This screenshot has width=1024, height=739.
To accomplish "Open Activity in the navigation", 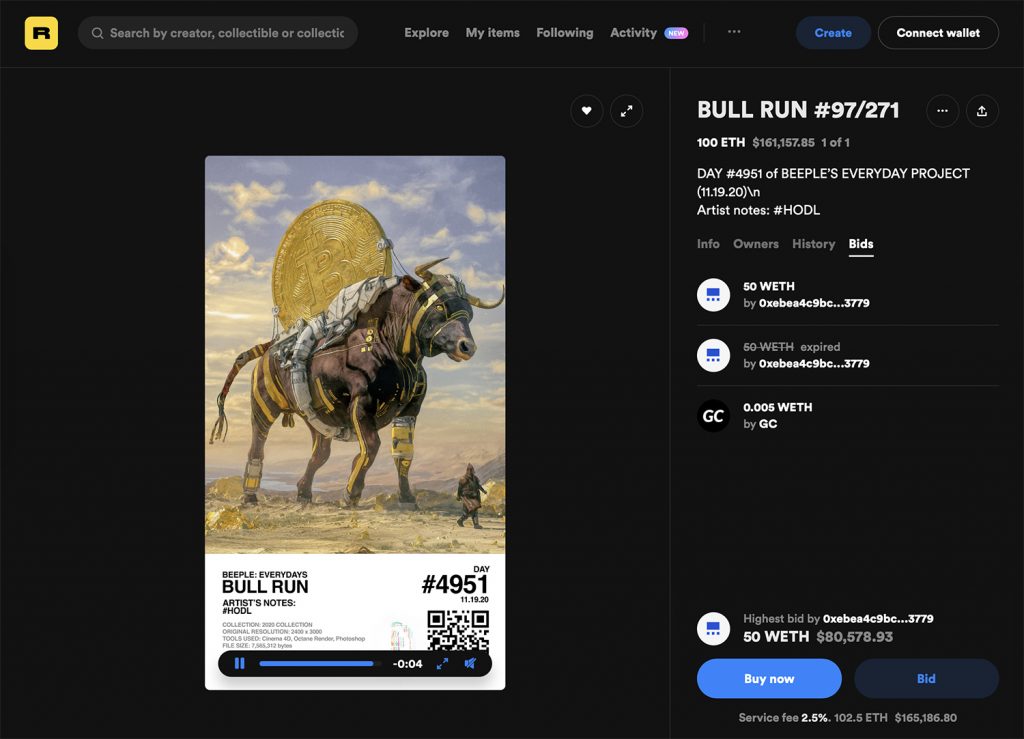I will (x=633, y=33).
